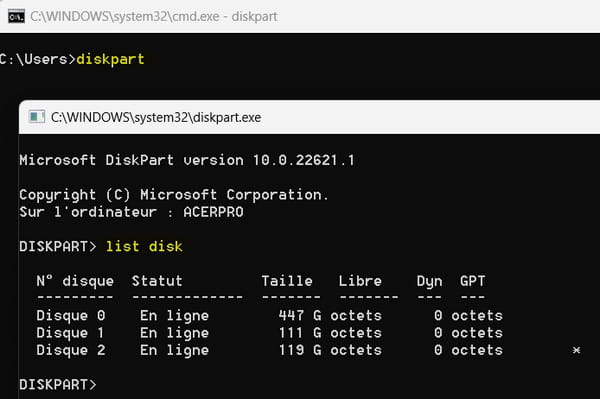Viewport: 600px width, 399px height.
Task: Click the '0 octets' free value of Disque 1
Action: [x=468, y=333]
